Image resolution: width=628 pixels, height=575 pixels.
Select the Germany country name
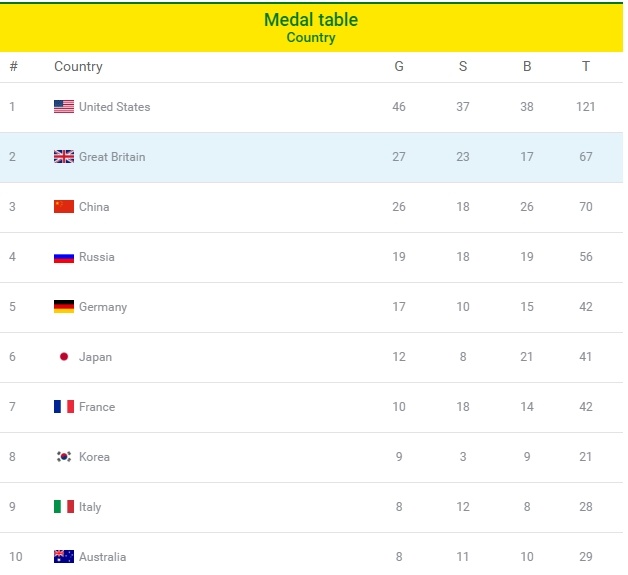103,307
